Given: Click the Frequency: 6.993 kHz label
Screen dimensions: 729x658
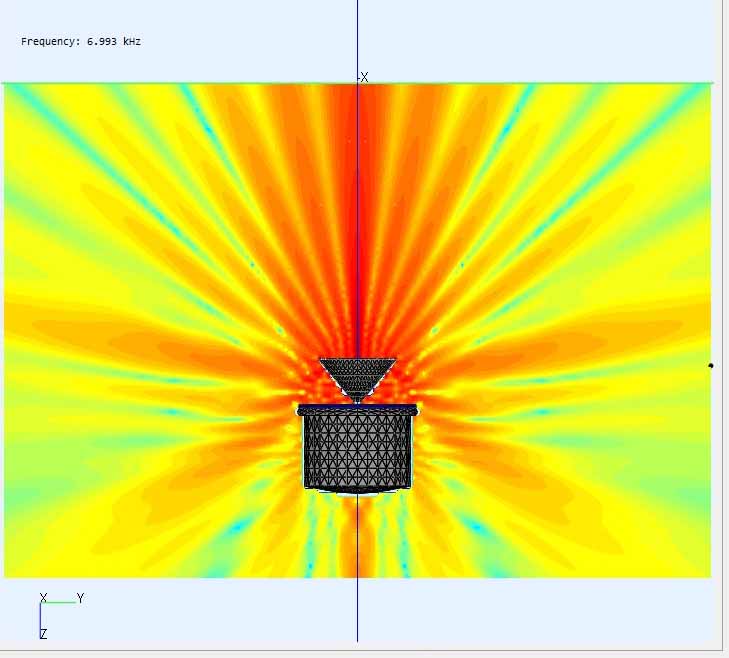Looking at the screenshot, I should pos(80,41).
